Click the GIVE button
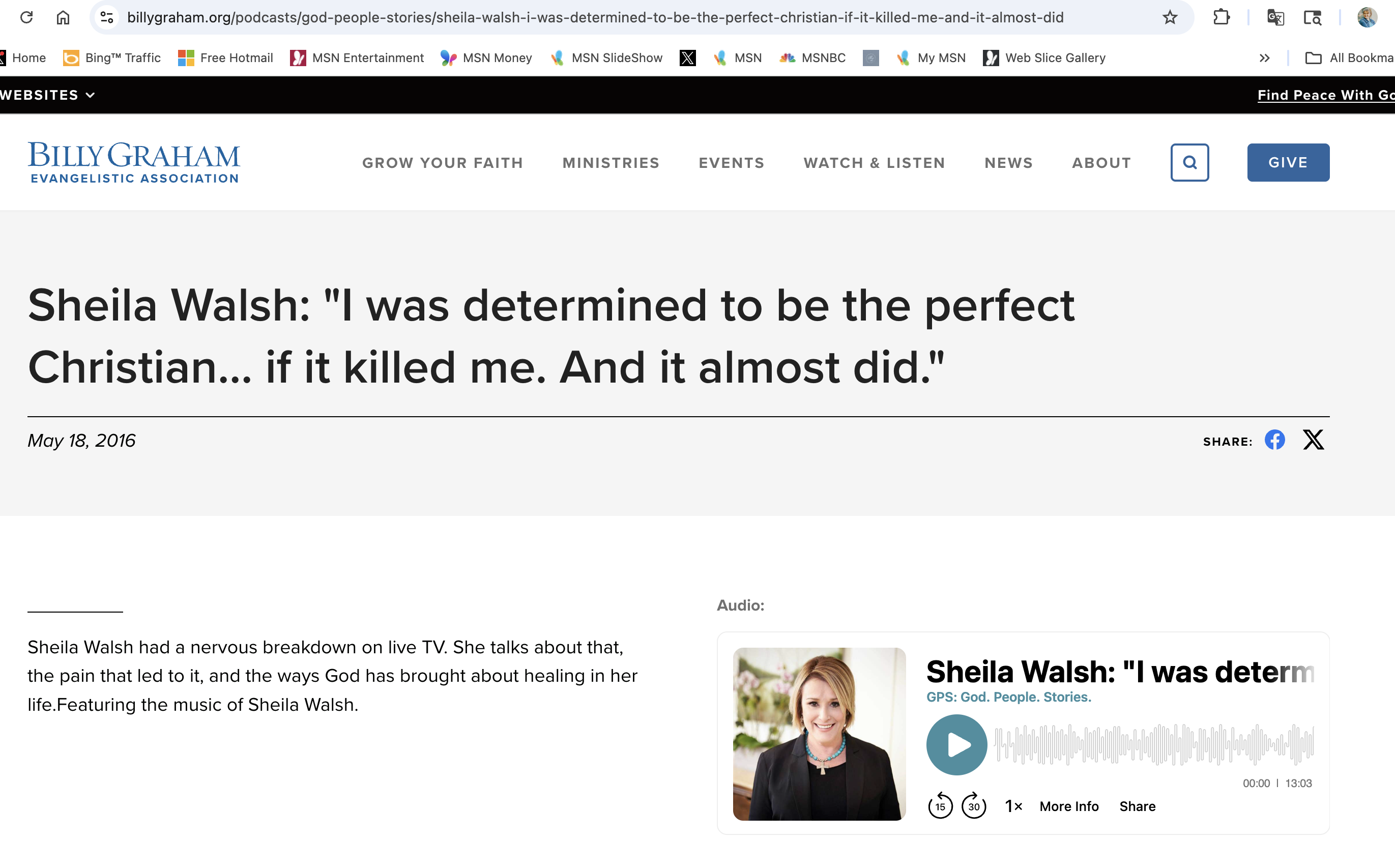1395x868 pixels. (x=1288, y=162)
